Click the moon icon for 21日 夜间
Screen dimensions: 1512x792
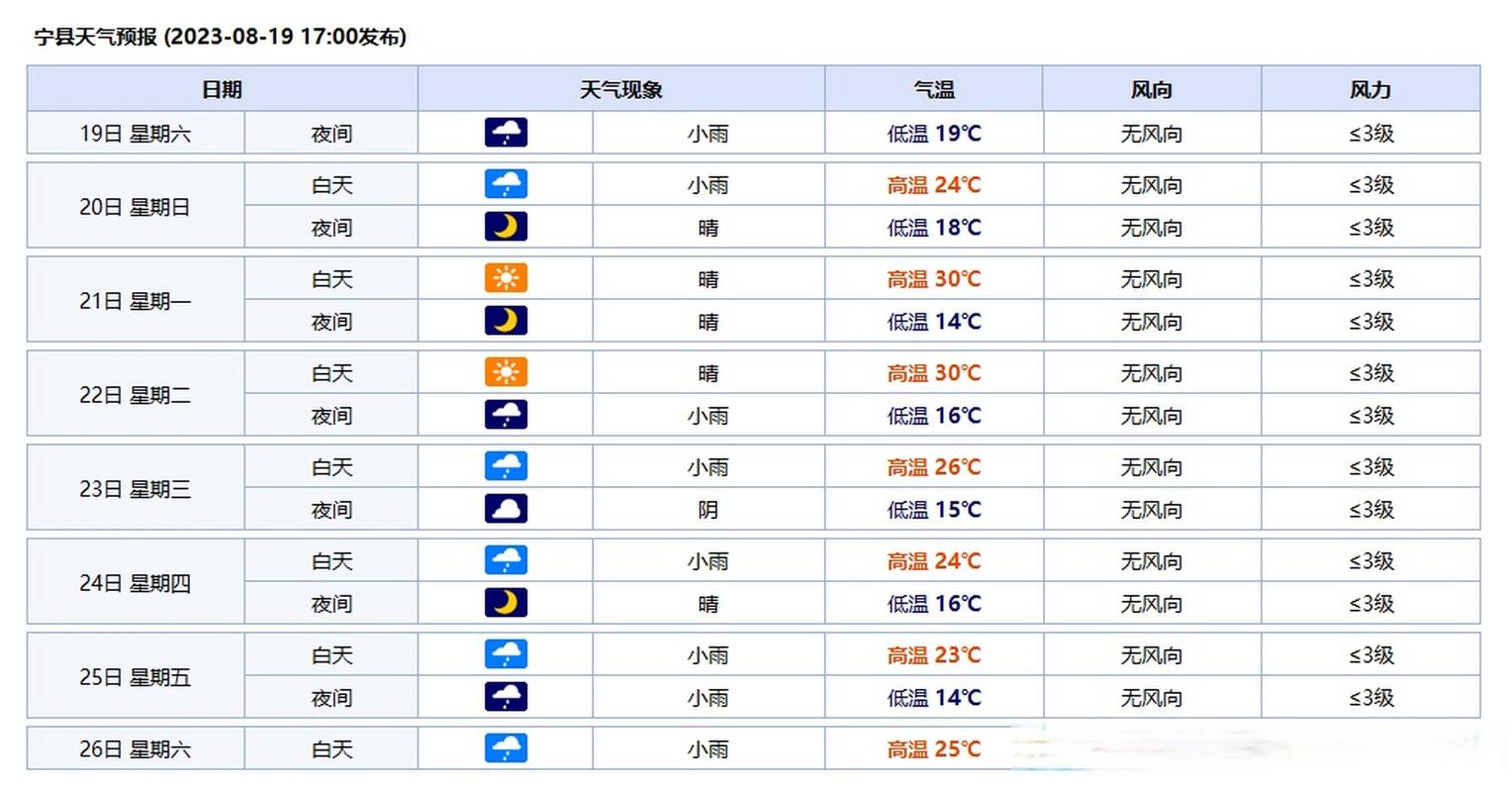click(506, 321)
